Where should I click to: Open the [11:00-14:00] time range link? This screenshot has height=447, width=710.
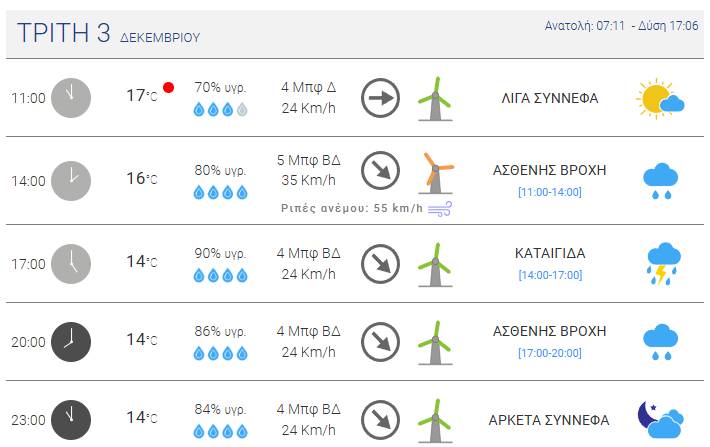coord(550,192)
